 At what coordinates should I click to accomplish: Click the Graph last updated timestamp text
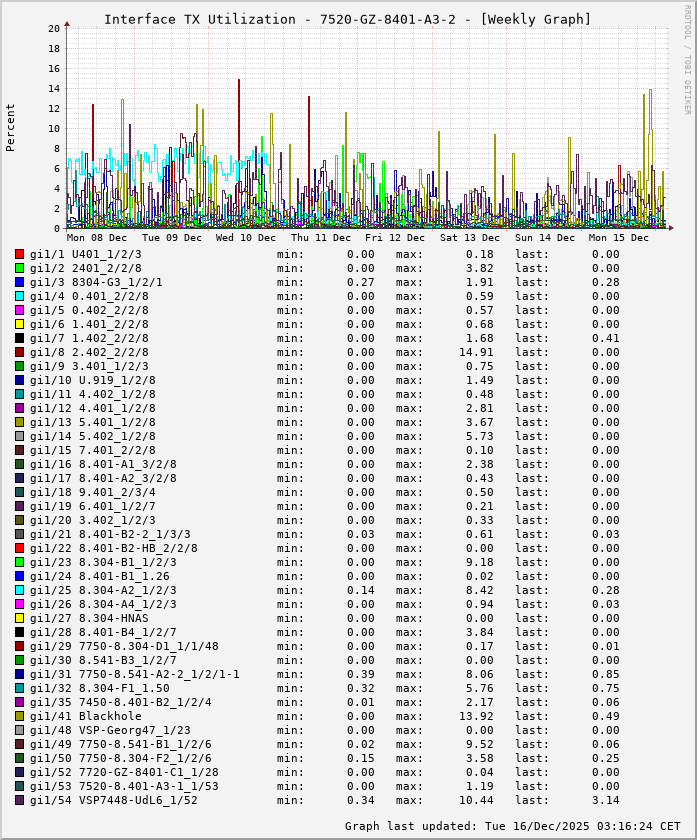click(x=513, y=826)
